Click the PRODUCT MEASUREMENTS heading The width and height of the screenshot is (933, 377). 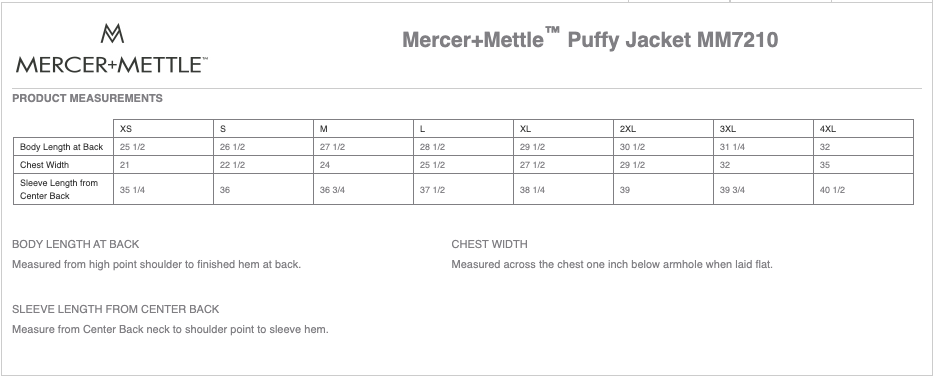pos(87,98)
